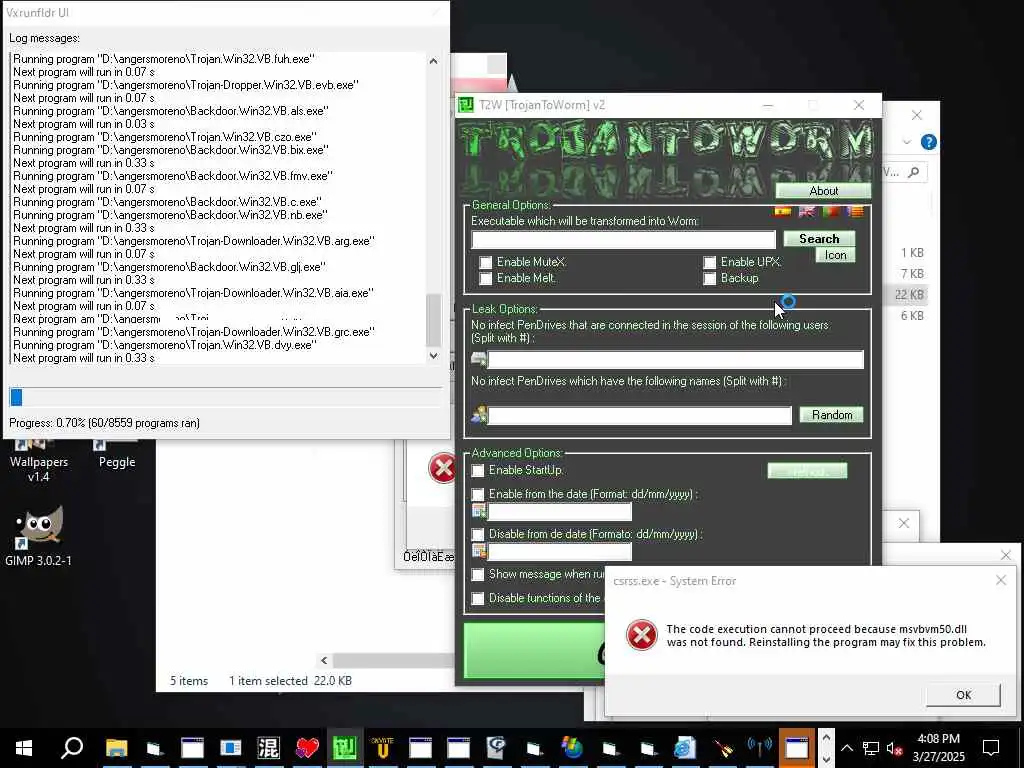
Task: Select the Portuguese flag language in T2W
Action: 831,211
